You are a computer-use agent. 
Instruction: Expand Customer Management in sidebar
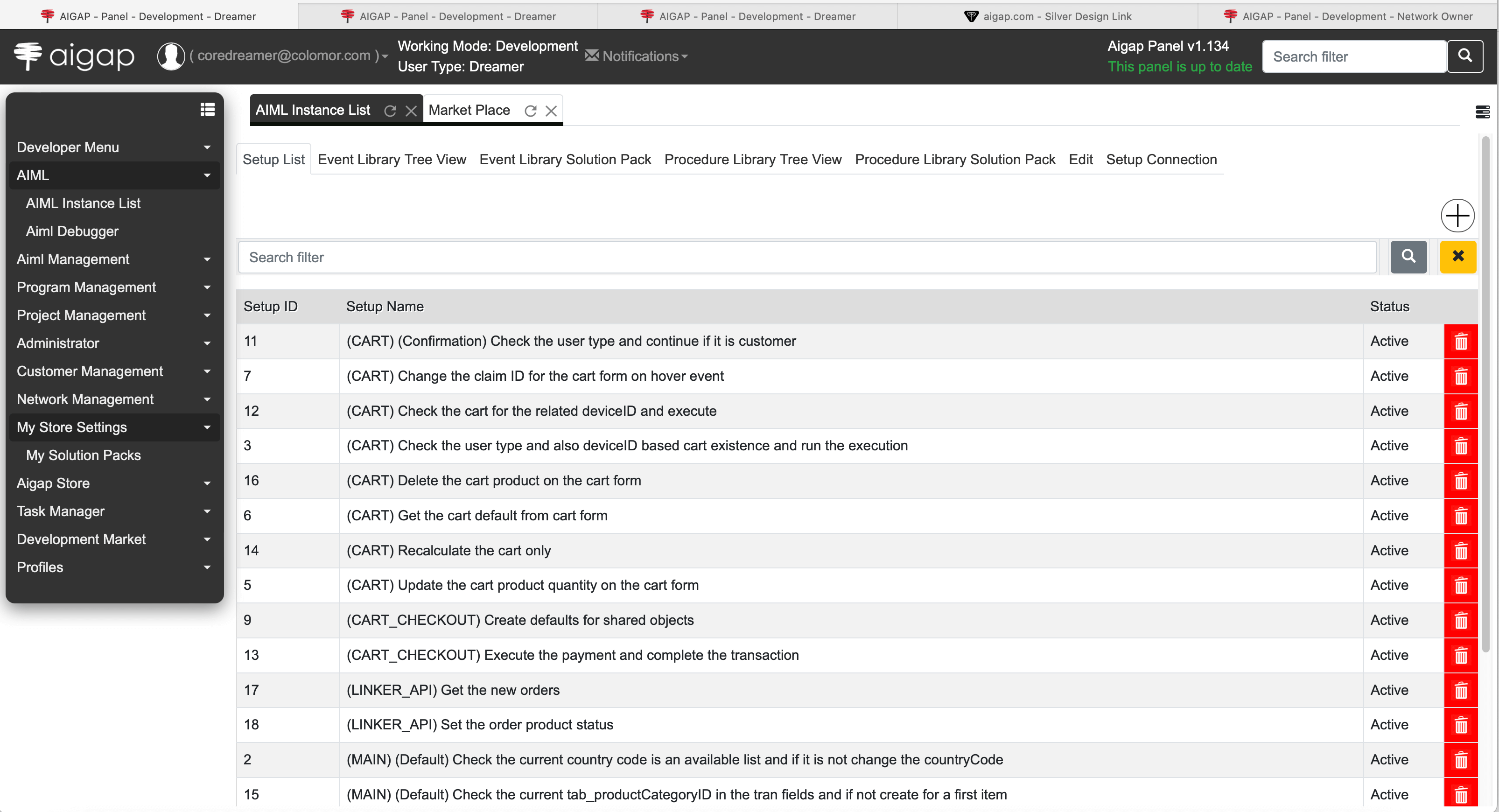click(x=114, y=371)
